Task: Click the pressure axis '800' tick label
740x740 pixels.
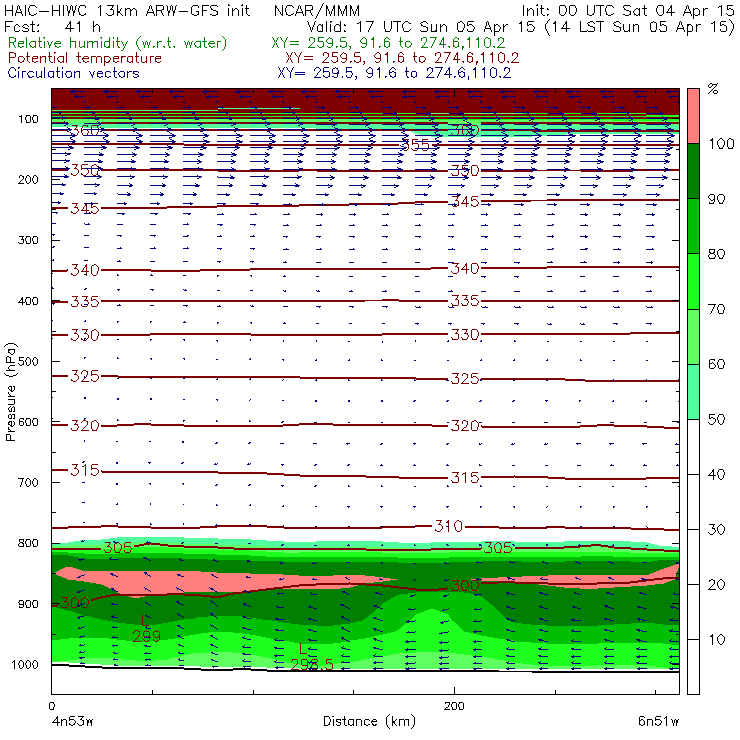Action: (x=28, y=543)
